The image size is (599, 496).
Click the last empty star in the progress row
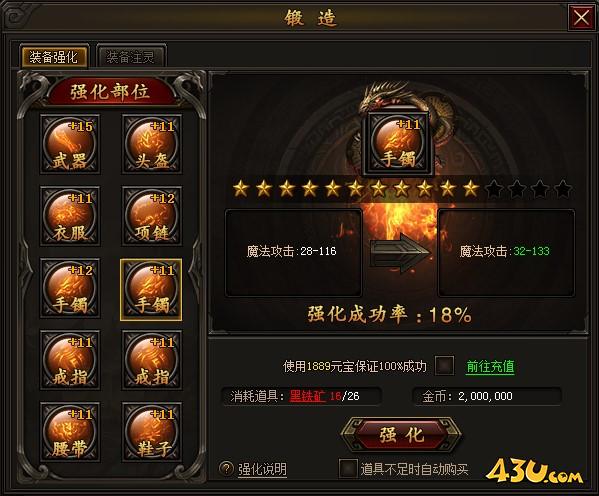pyautogui.click(x=563, y=189)
